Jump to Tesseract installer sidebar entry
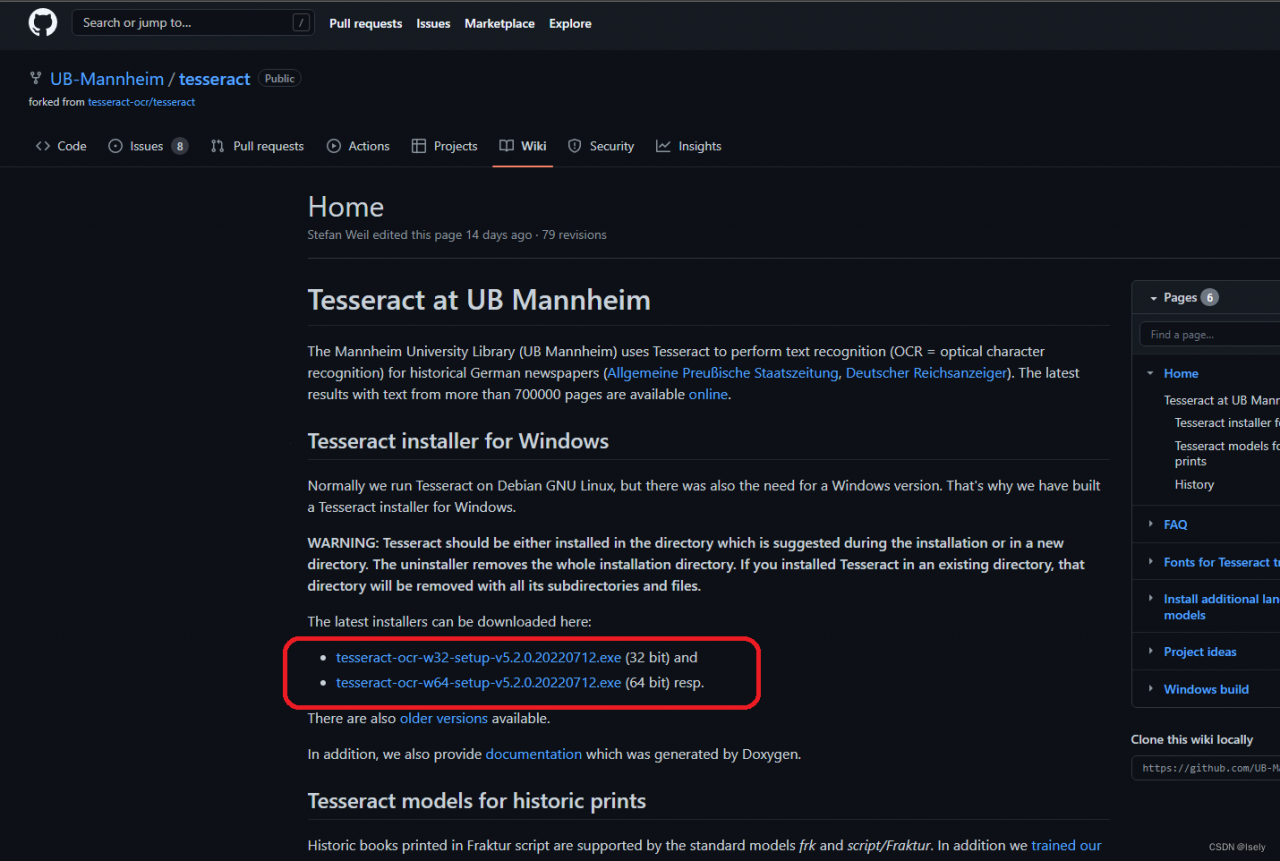Viewport: 1280px width, 861px height. point(1227,423)
